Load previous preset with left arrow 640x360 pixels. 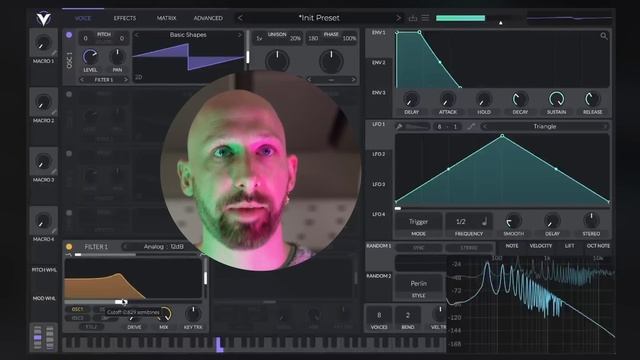click(x=240, y=18)
